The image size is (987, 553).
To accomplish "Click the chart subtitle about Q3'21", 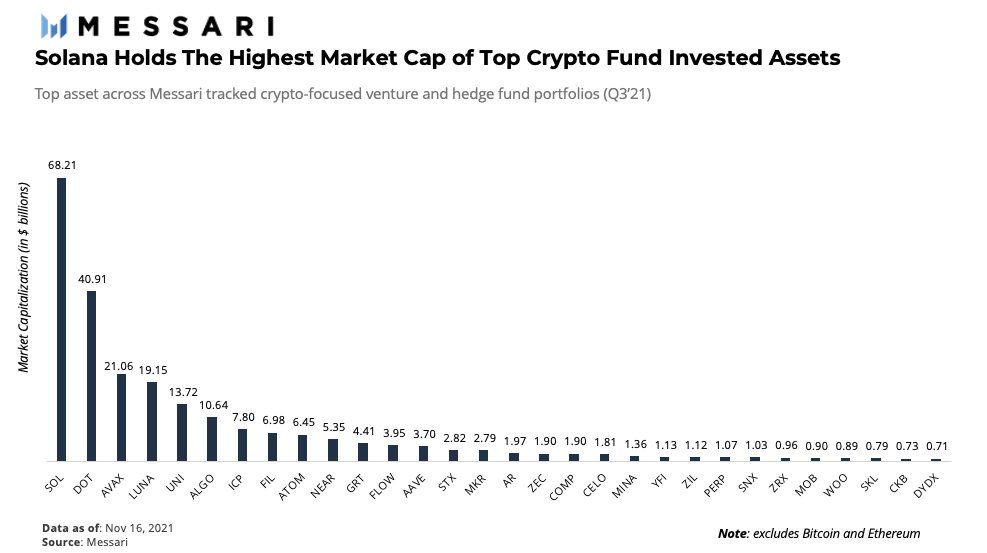I will (x=342, y=94).
